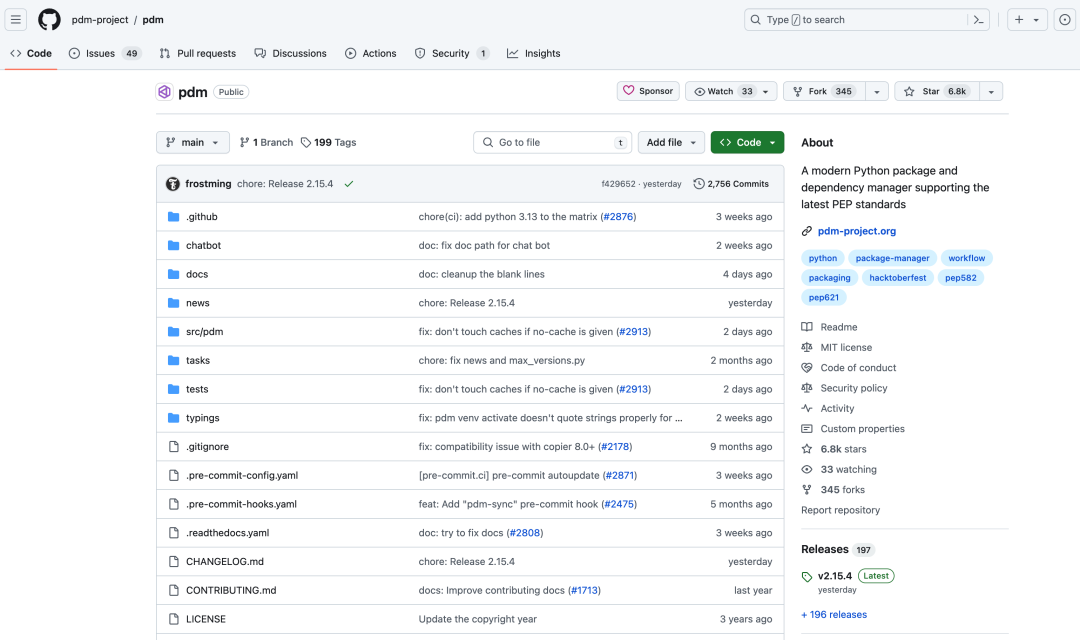Open the pdm-project.org website link

tap(856, 231)
